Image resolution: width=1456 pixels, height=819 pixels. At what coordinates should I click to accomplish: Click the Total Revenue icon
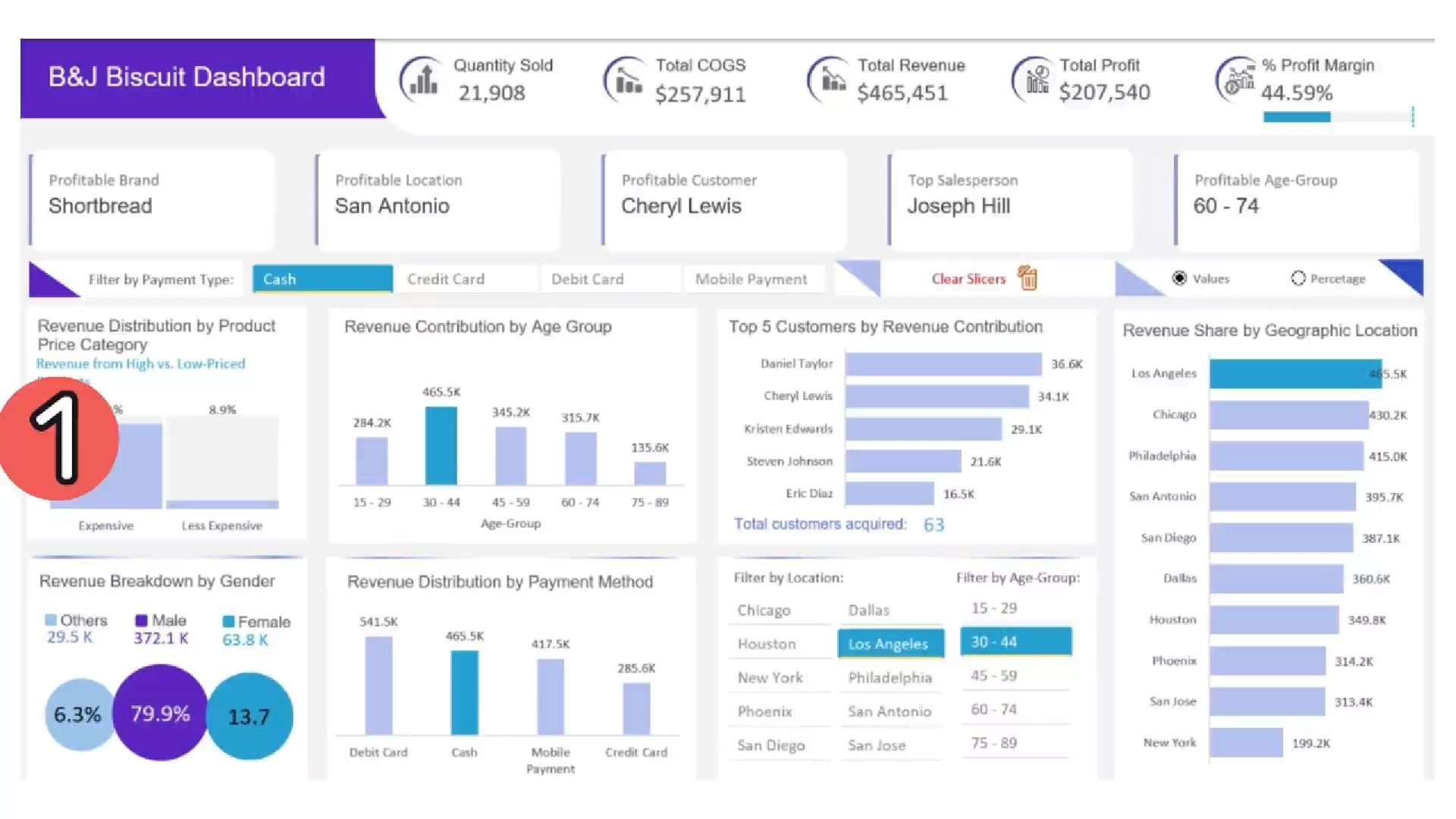830,79
